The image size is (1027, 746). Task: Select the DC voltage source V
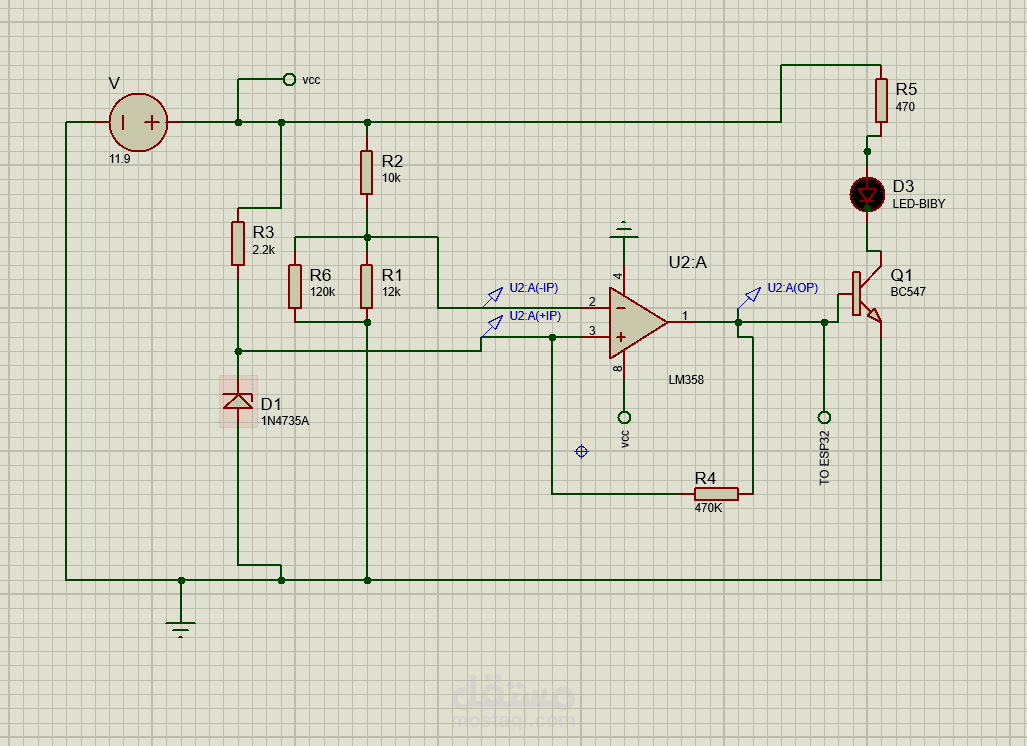point(138,122)
